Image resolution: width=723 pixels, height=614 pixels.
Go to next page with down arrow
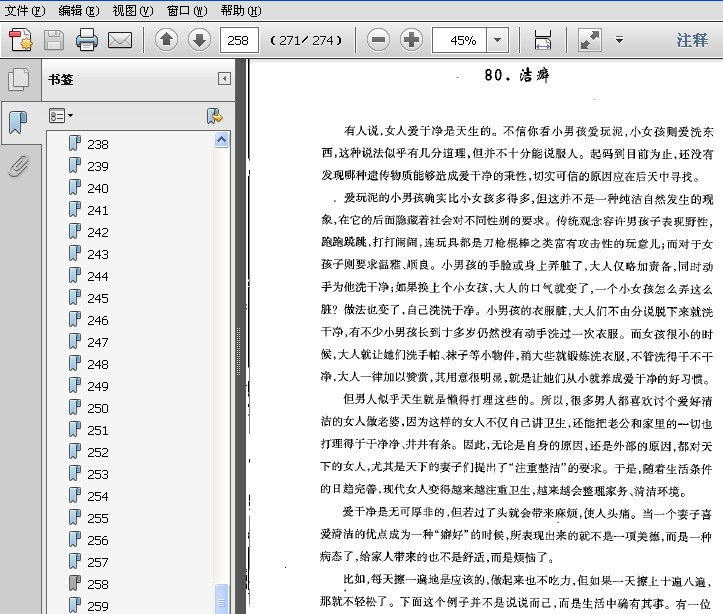click(x=199, y=40)
